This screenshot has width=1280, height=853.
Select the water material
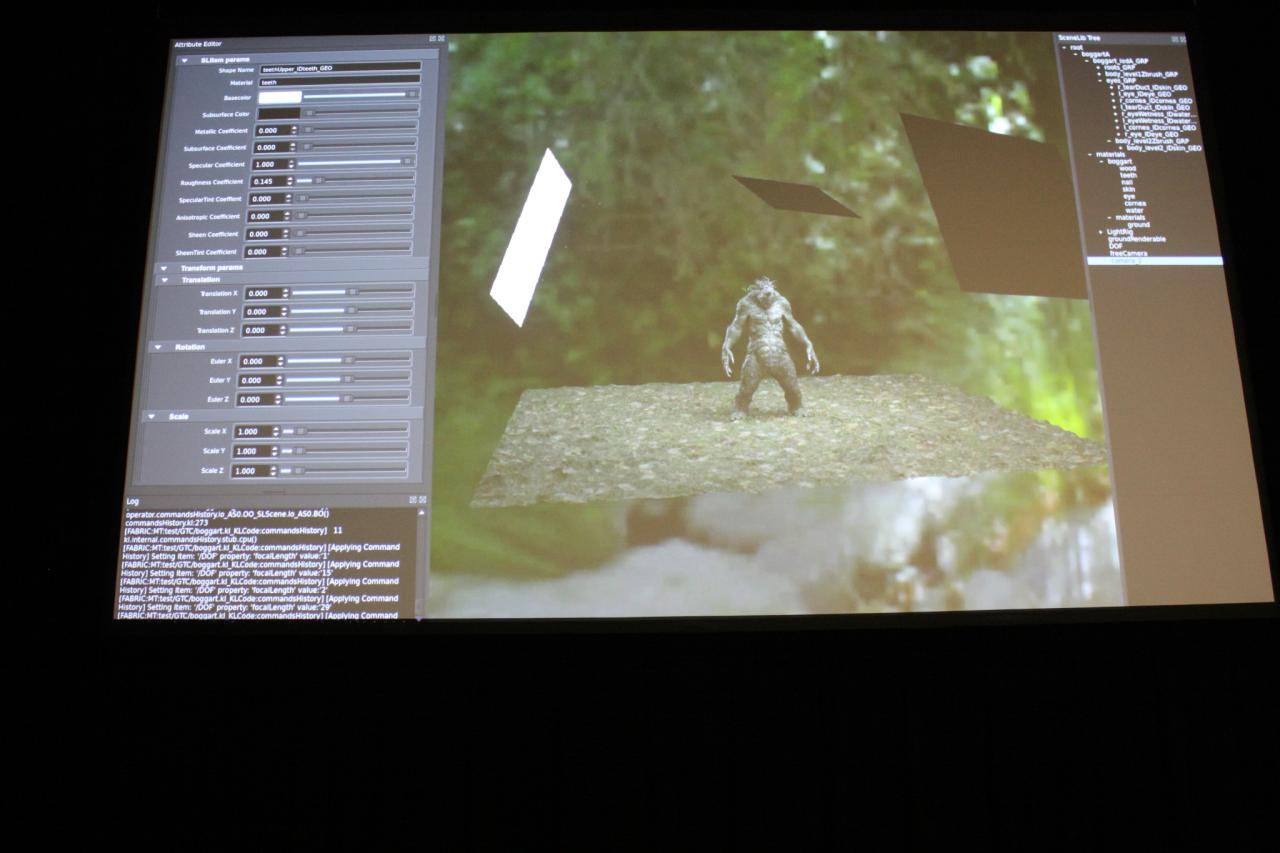coord(1134,210)
